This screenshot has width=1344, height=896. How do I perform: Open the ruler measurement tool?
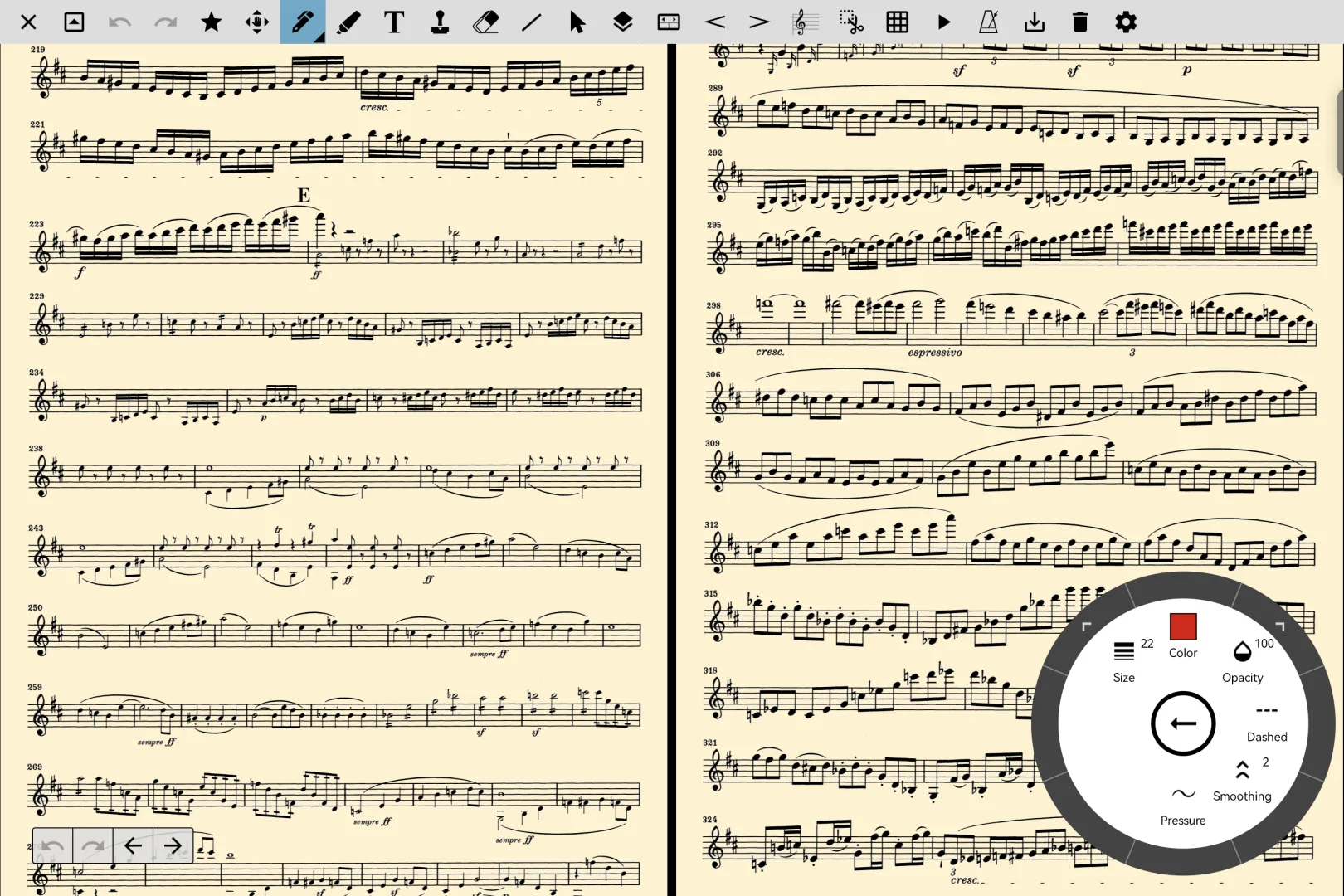click(669, 22)
